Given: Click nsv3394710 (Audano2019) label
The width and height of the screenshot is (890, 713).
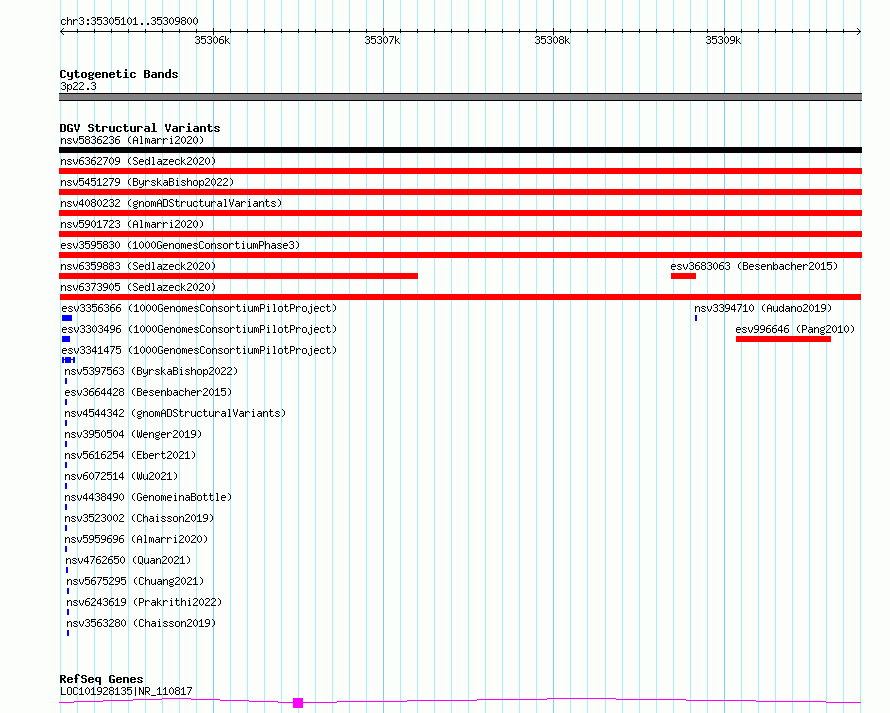Looking at the screenshot, I should point(763,308).
